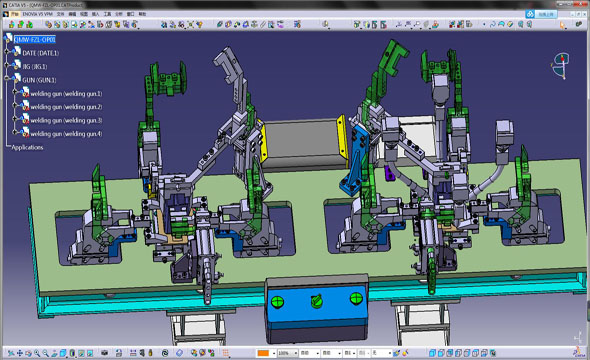Open the Isometric quick view icon
The image size is (590, 360).
pyautogui.click(x=63, y=353)
